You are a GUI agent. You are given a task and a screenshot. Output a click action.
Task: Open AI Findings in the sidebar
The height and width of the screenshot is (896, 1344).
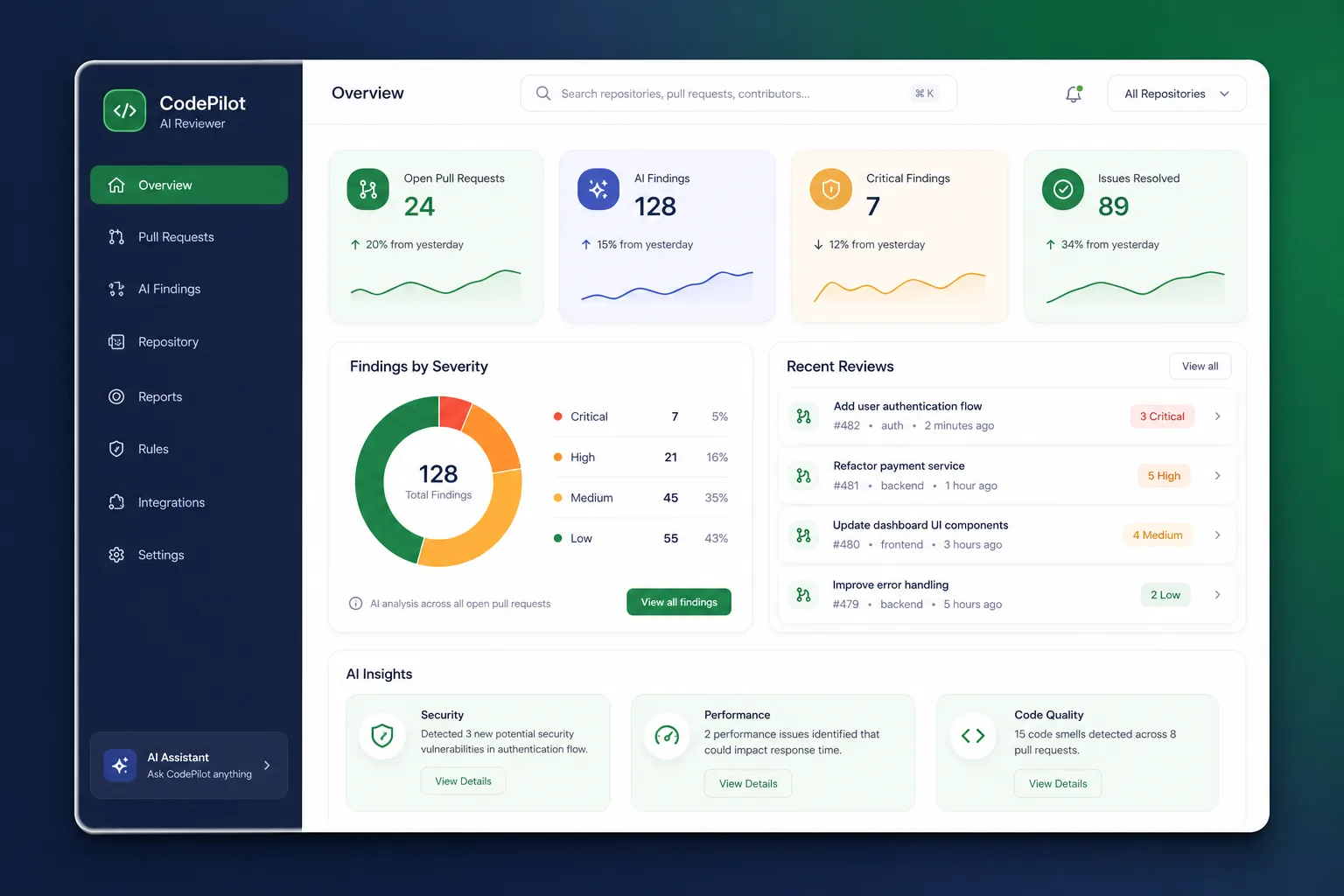[x=189, y=289]
